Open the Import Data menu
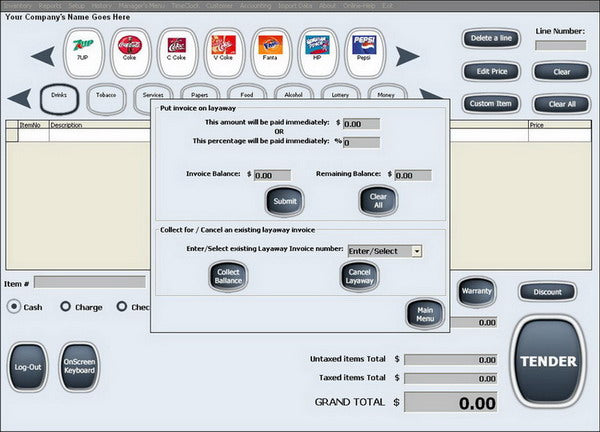600x432 pixels. [x=295, y=6]
